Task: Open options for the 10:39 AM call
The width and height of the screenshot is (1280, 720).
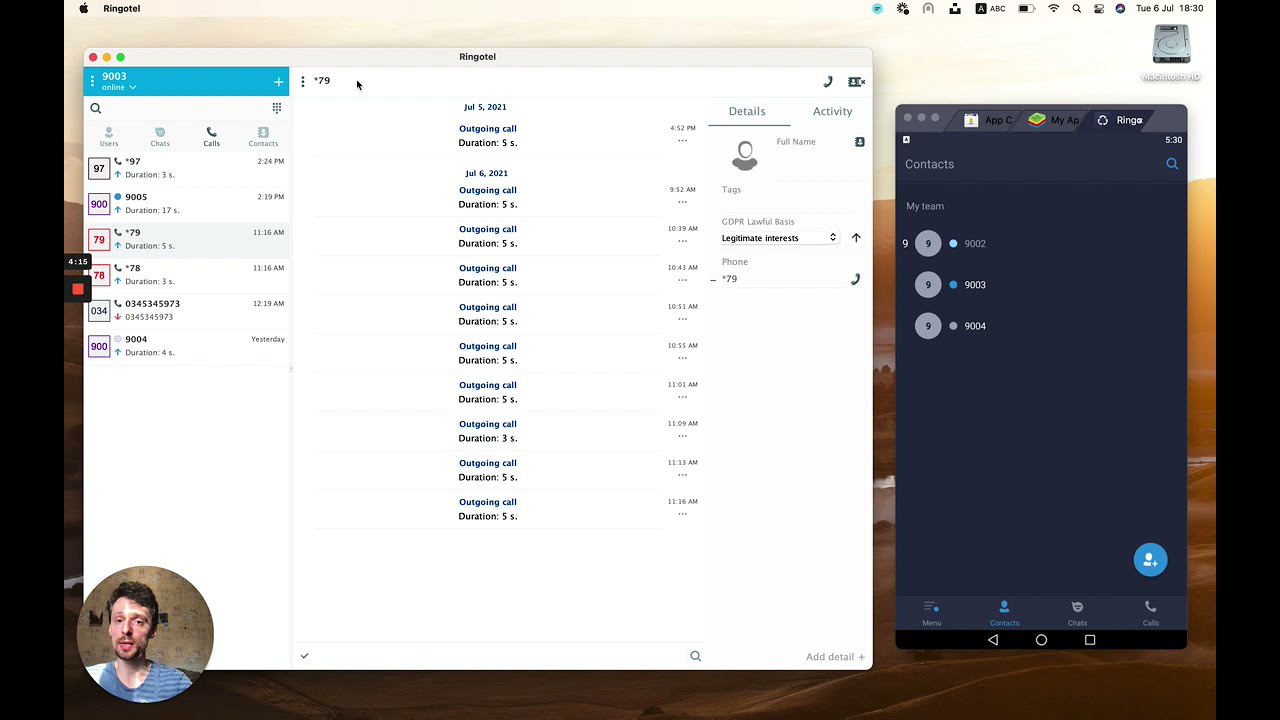Action: click(x=682, y=241)
